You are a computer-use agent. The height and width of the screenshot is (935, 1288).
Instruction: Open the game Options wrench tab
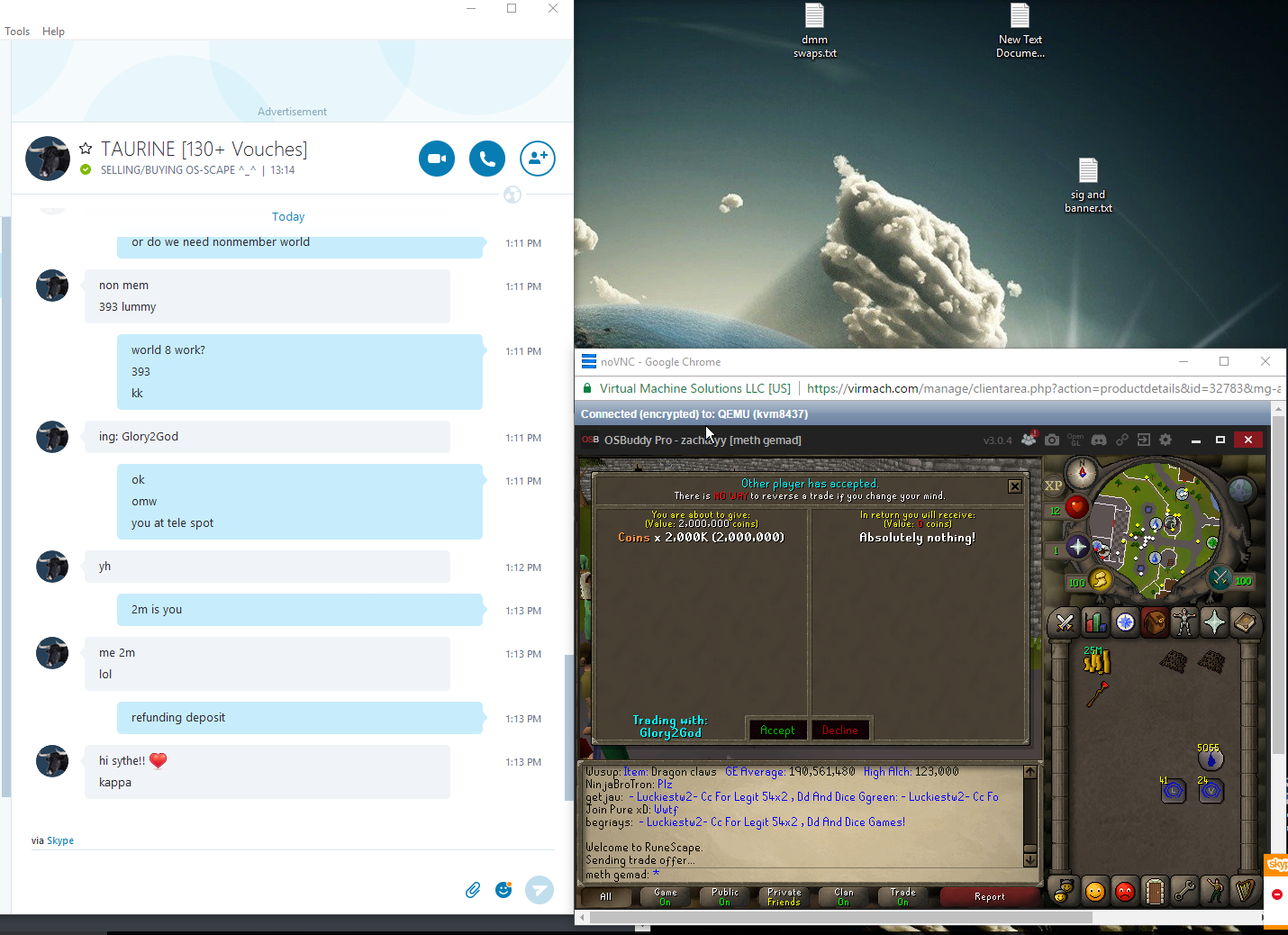point(1184,891)
